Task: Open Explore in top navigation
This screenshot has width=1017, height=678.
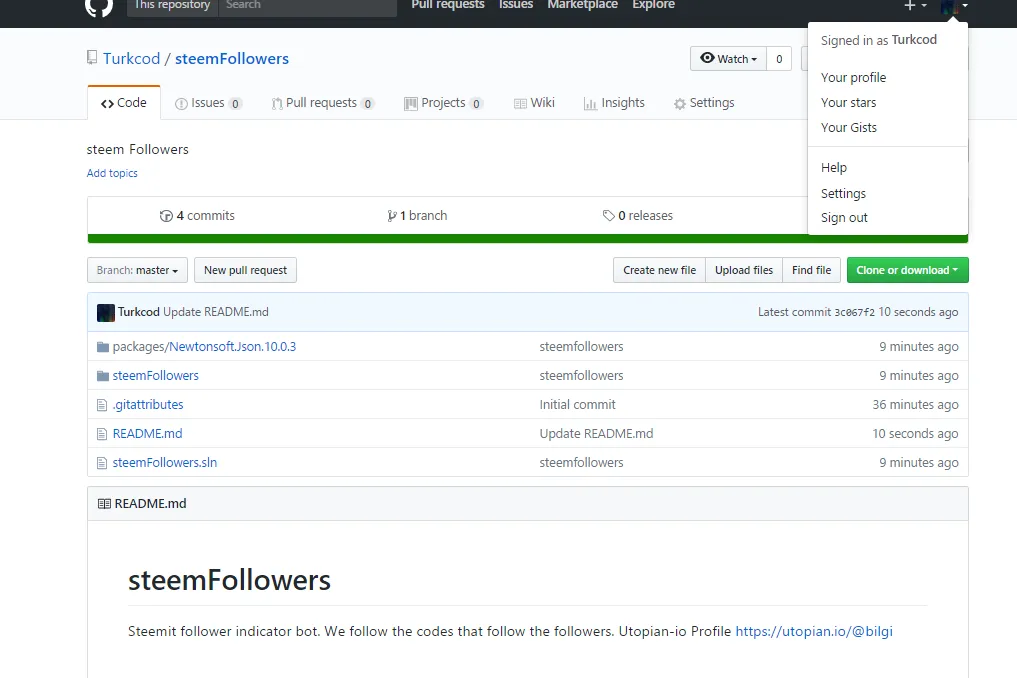Action: pyautogui.click(x=654, y=5)
